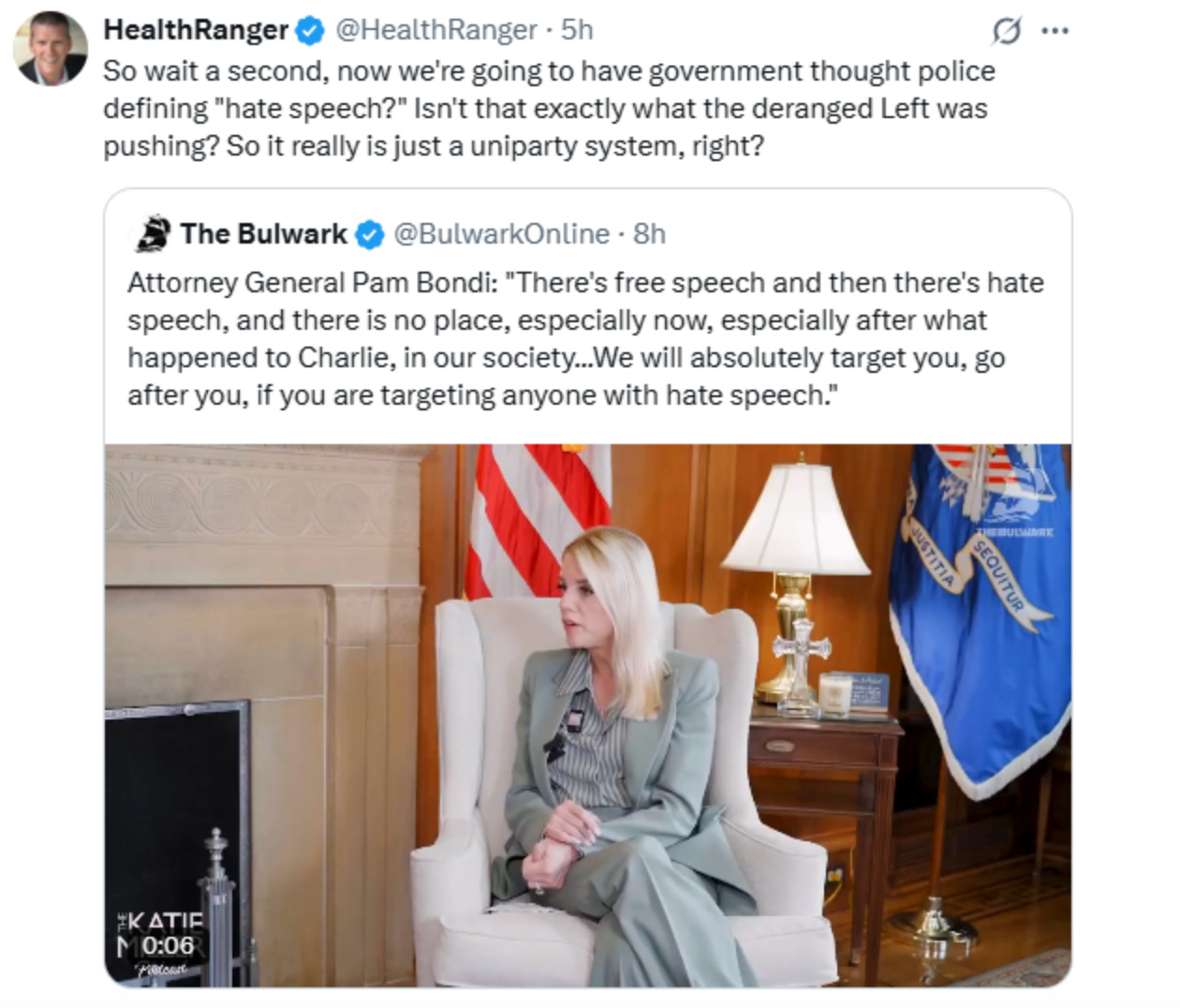
Task: Click HealthRanger's blue verified checkmark badge
Action: [310, 31]
